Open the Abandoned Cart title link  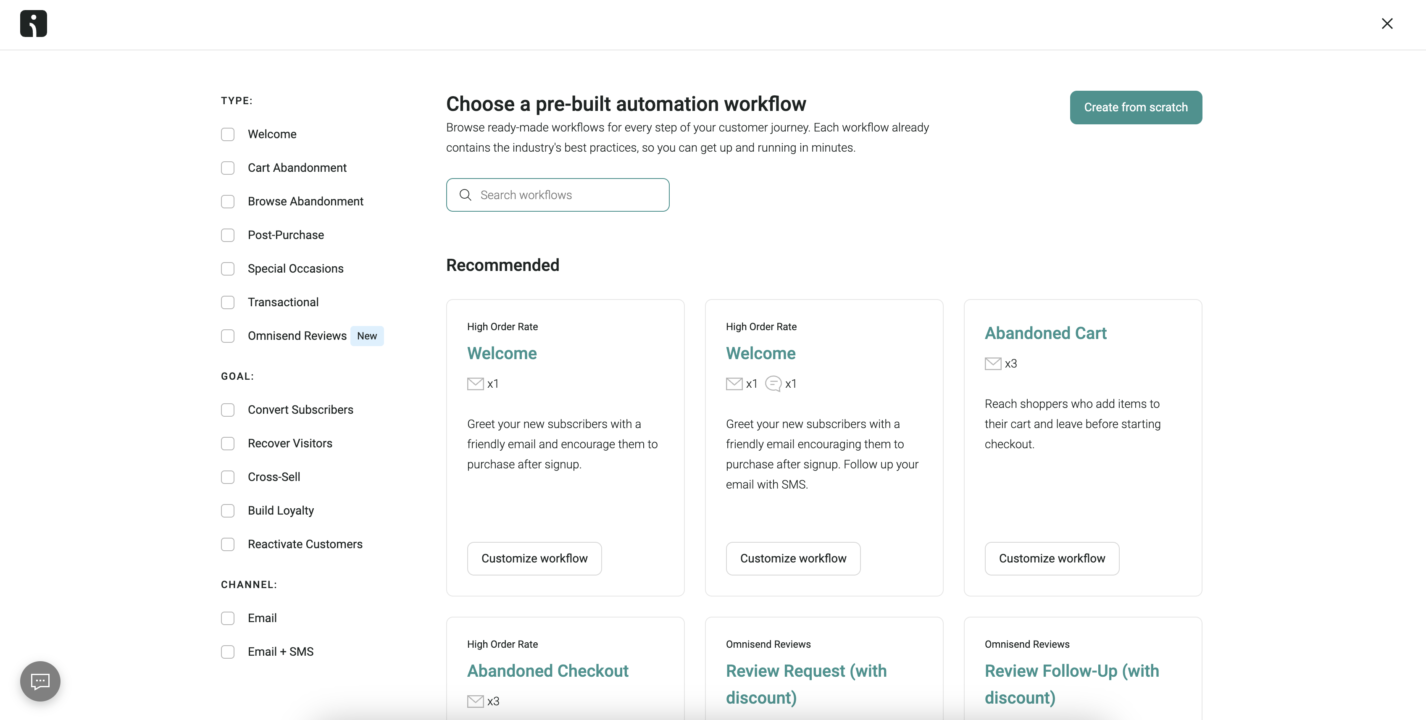coord(1046,333)
